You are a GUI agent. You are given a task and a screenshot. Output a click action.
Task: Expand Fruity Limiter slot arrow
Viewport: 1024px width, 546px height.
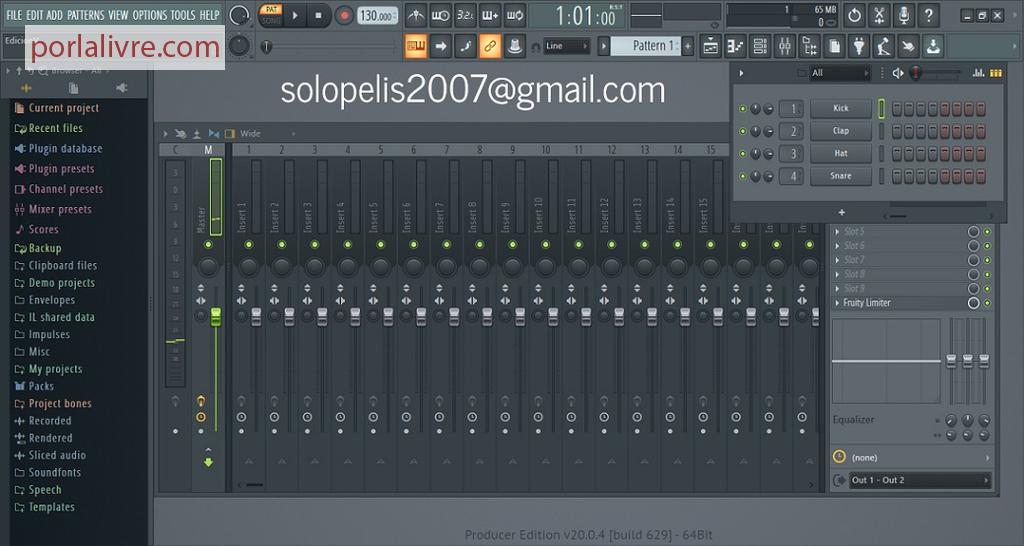tap(837, 303)
